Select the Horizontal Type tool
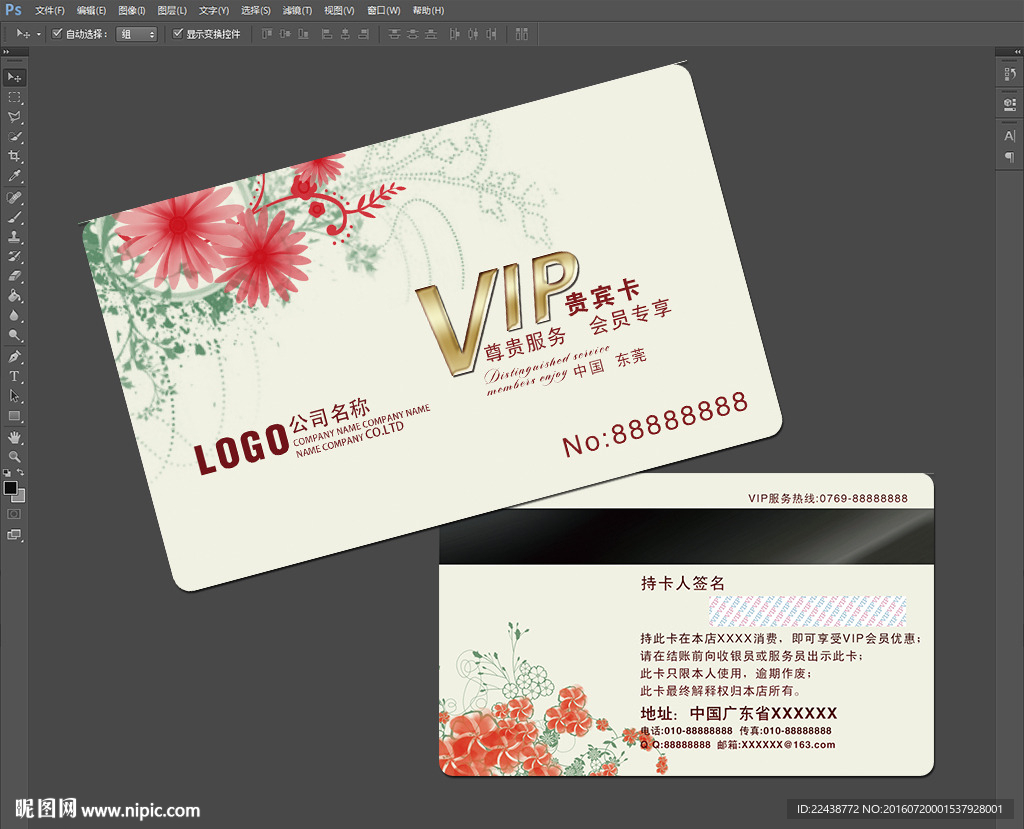The width and height of the screenshot is (1024, 829). pos(14,376)
